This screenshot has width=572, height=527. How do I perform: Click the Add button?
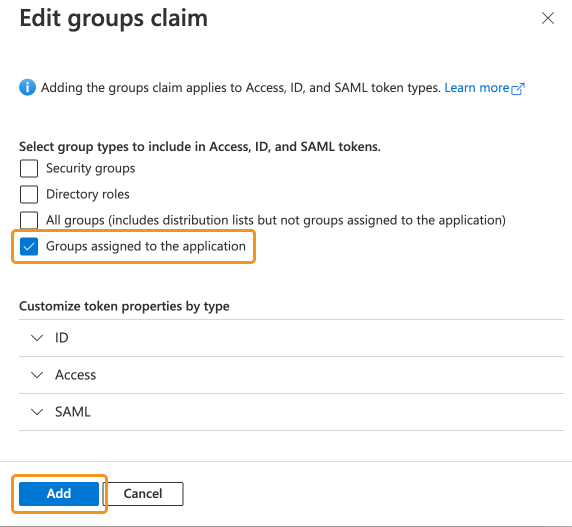[59, 494]
